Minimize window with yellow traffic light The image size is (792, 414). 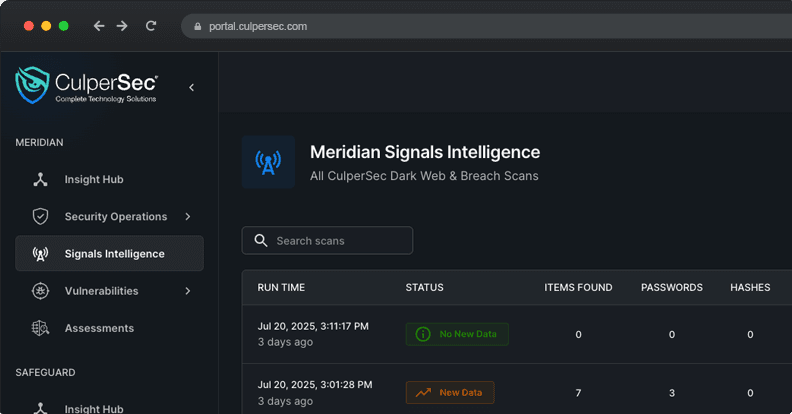click(x=46, y=26)
